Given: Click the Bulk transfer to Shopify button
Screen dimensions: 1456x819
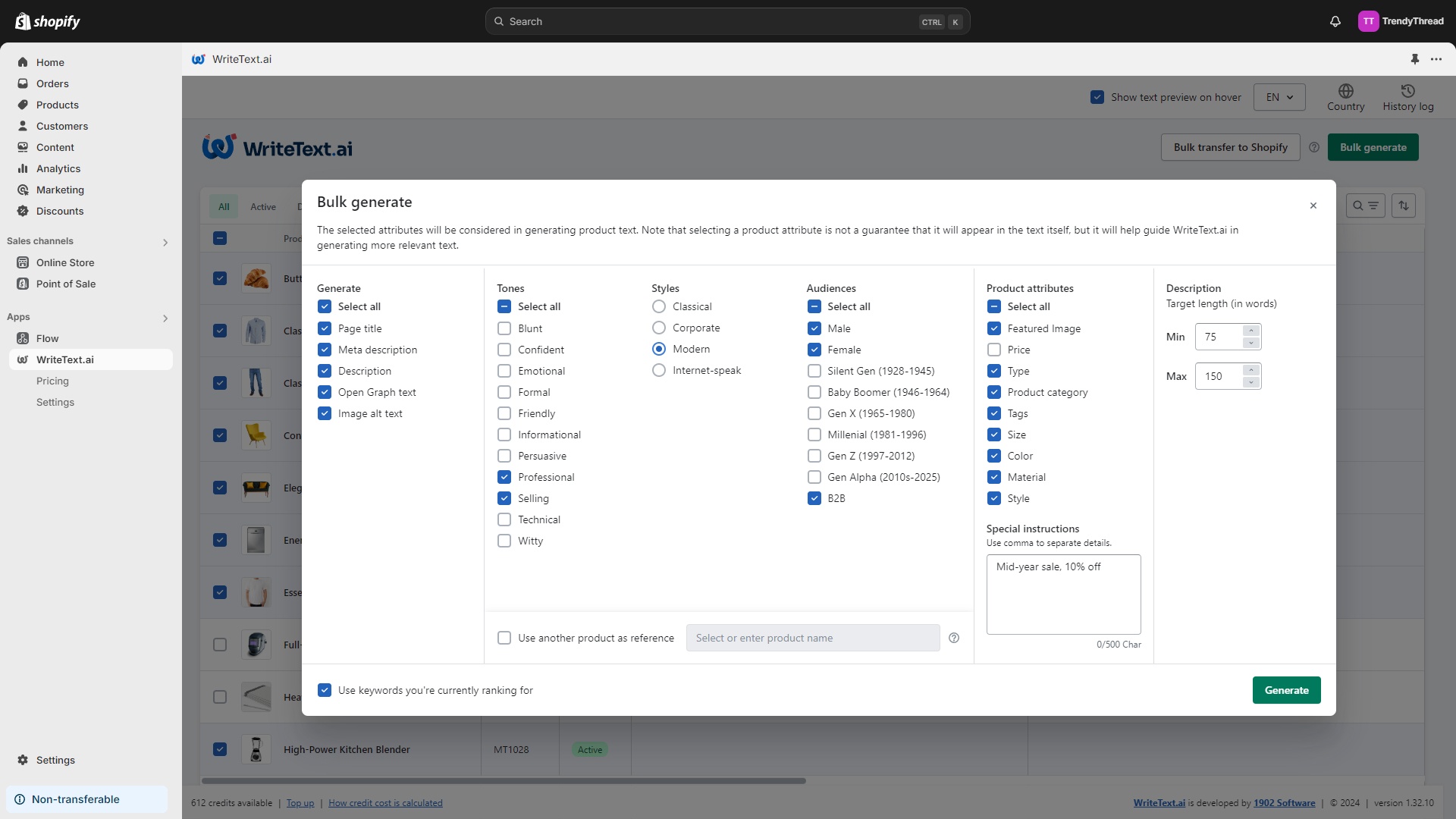Looking at the screenshot, I should pyautogui.click(x=1231, y=147).
